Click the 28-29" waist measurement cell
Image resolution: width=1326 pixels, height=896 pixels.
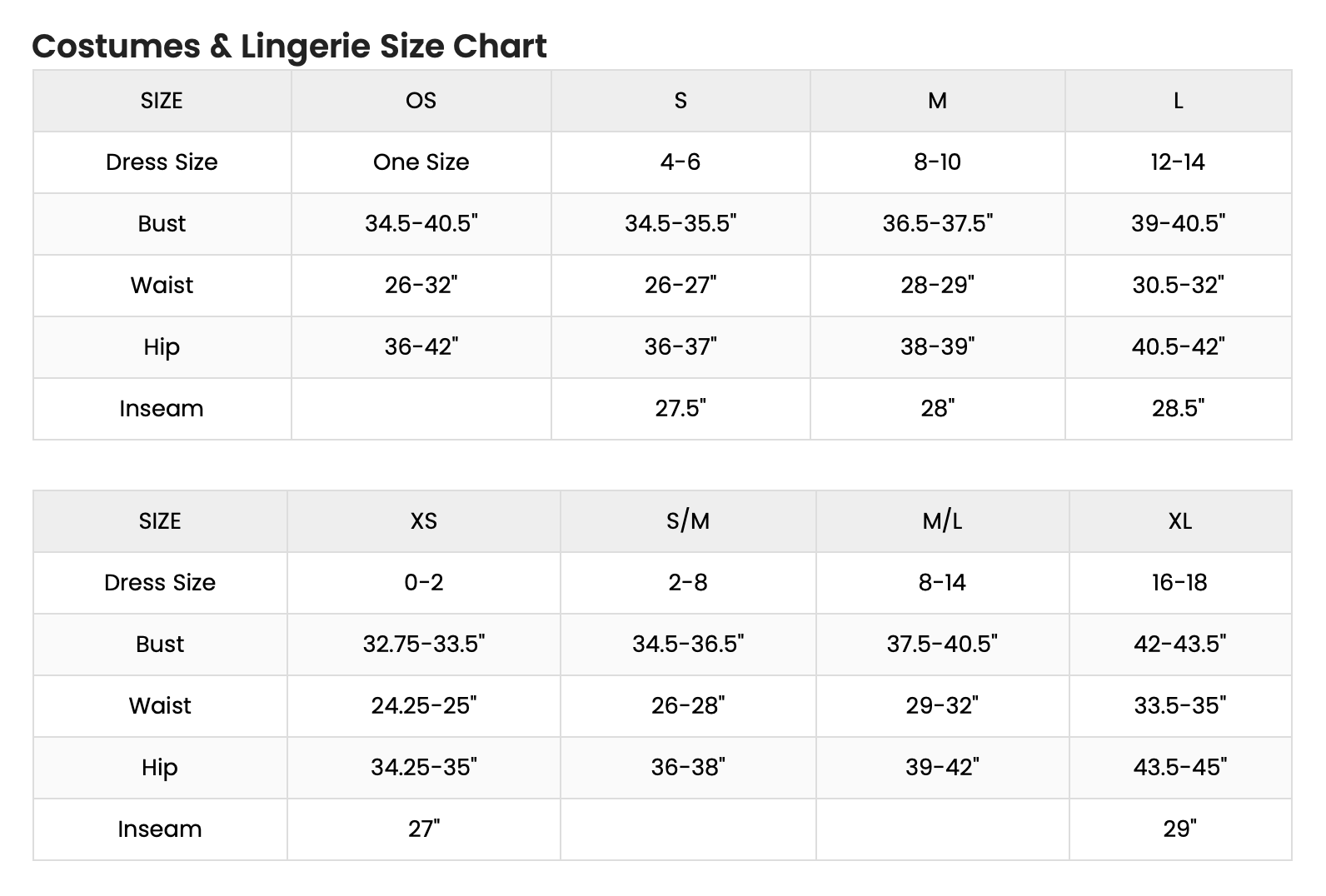pos(937,286)
